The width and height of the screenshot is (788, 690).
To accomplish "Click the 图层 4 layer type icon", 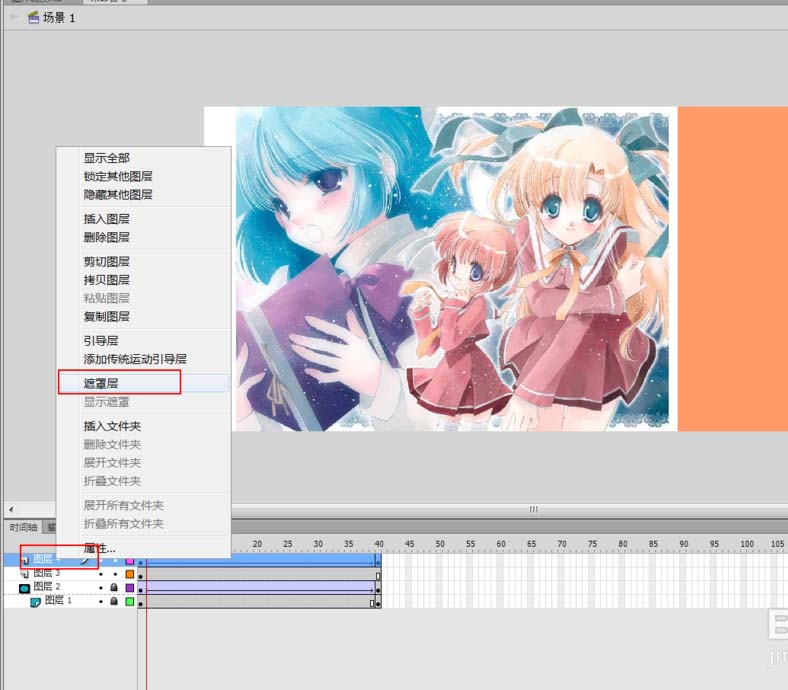I will tap(25, 560).
